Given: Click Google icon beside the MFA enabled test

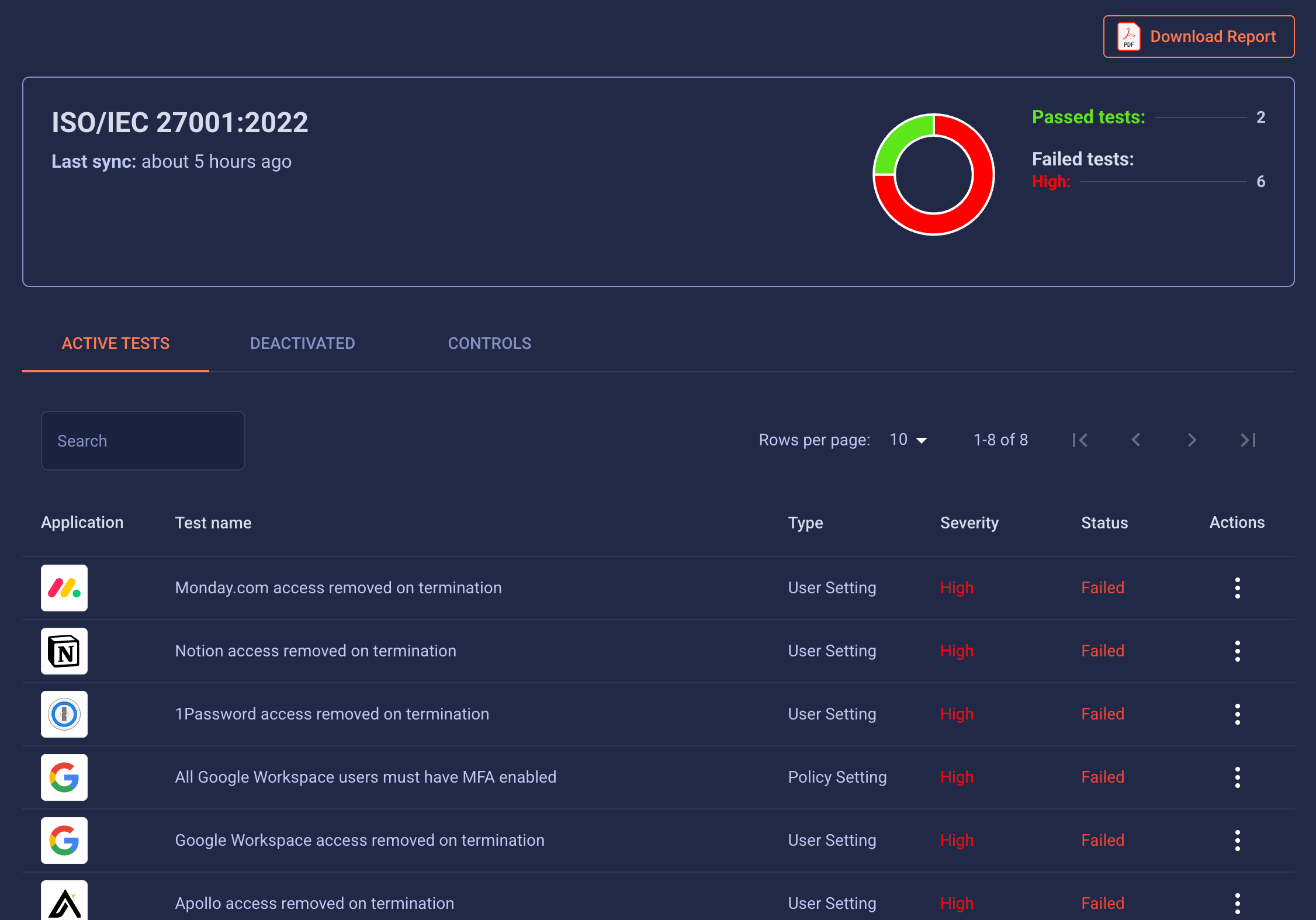Looking at the screenshot, I should (64, 777).
